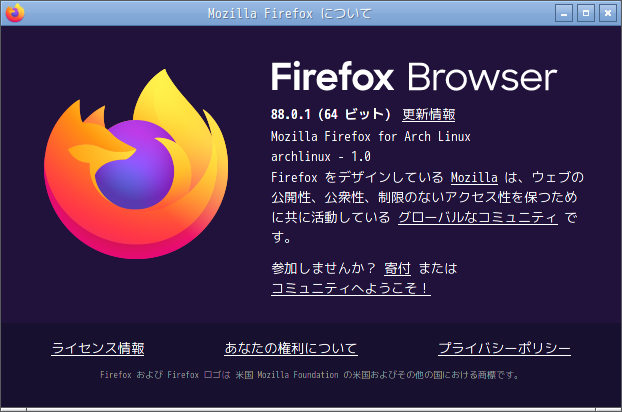Image resolution: width=622 pixels, height=412 pixels.
Task: Click the Mozilla Foundation trademark notice text
Action: 309,375
